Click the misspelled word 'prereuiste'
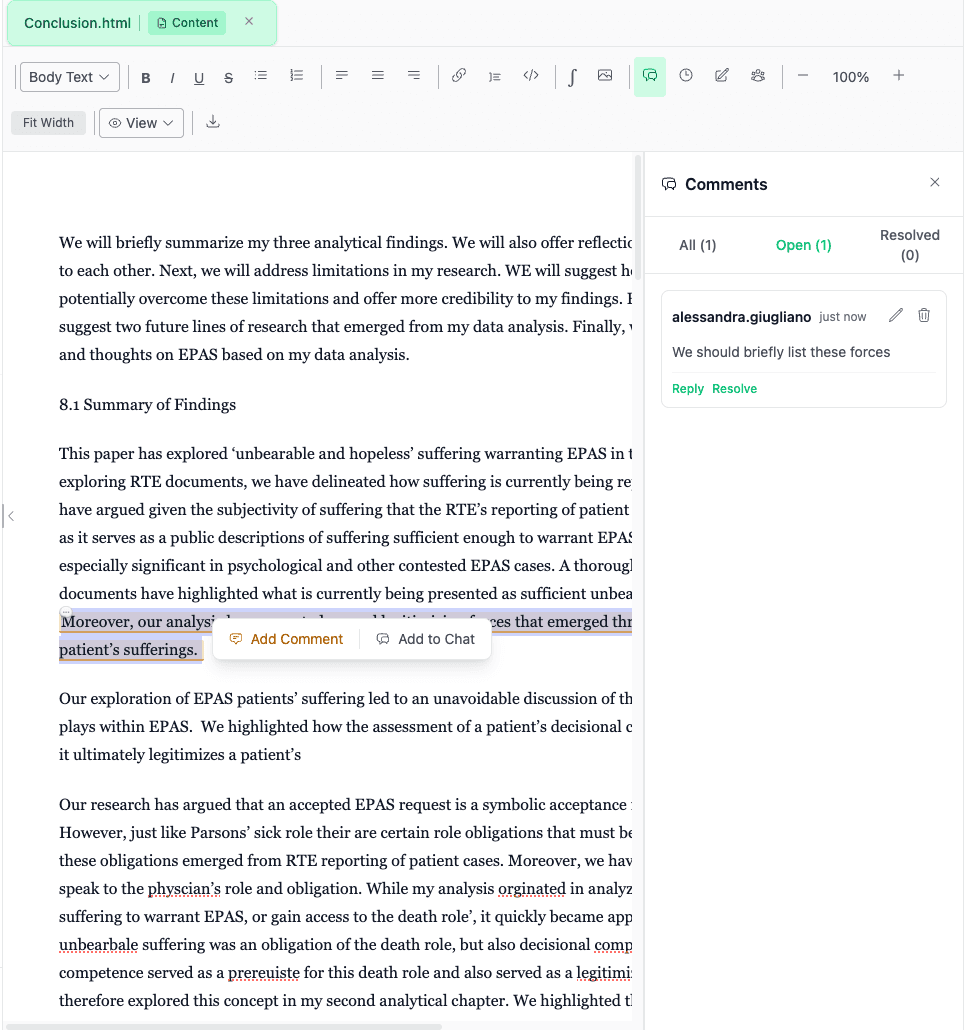This screenshot has height=1030, width=964. pyautogui.click(x=263, y=973)
